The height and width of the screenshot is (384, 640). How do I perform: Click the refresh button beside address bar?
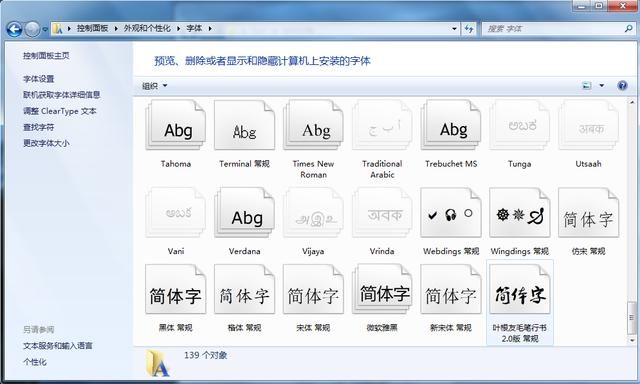tap(469, 29)
